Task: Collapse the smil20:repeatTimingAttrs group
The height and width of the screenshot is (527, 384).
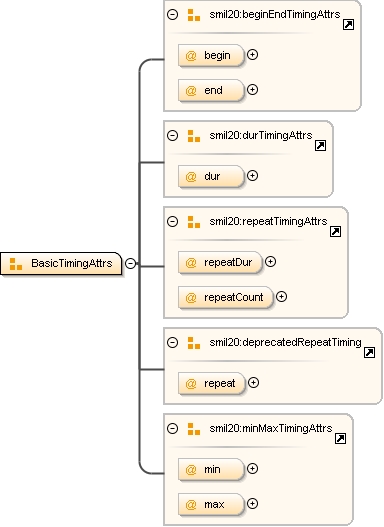Action: click(172, 221)
